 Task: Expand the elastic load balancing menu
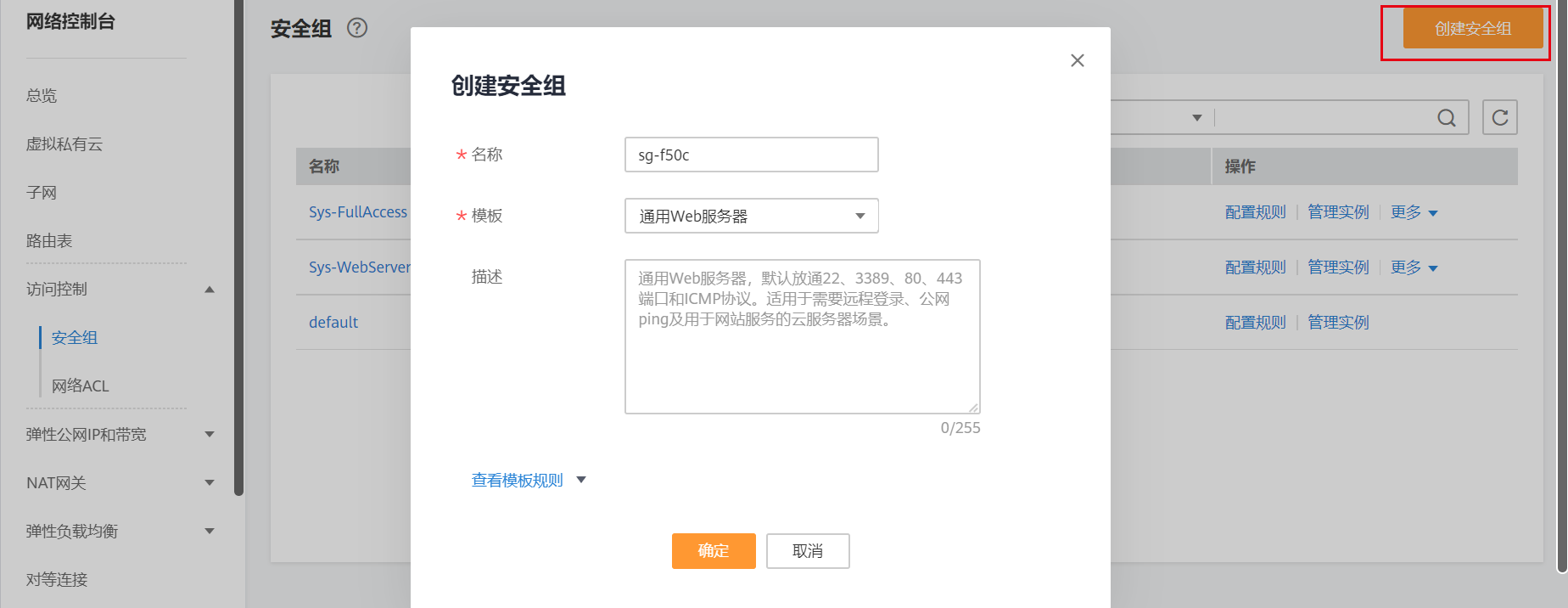click(x=210, y=532)
